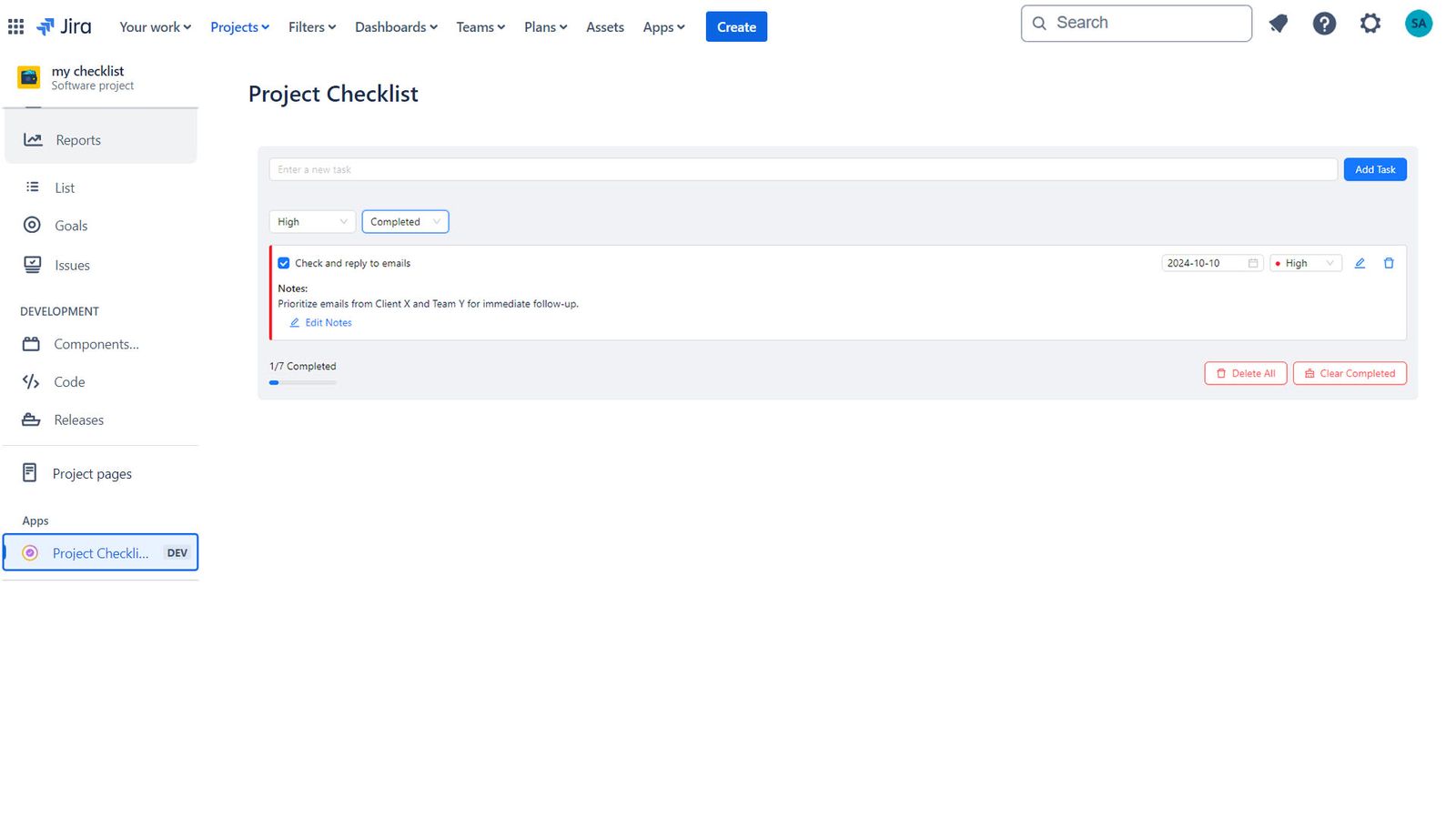This screenshot has height=819, width=1456.
Task: Click the Jira logo
Action: [64, 26]
